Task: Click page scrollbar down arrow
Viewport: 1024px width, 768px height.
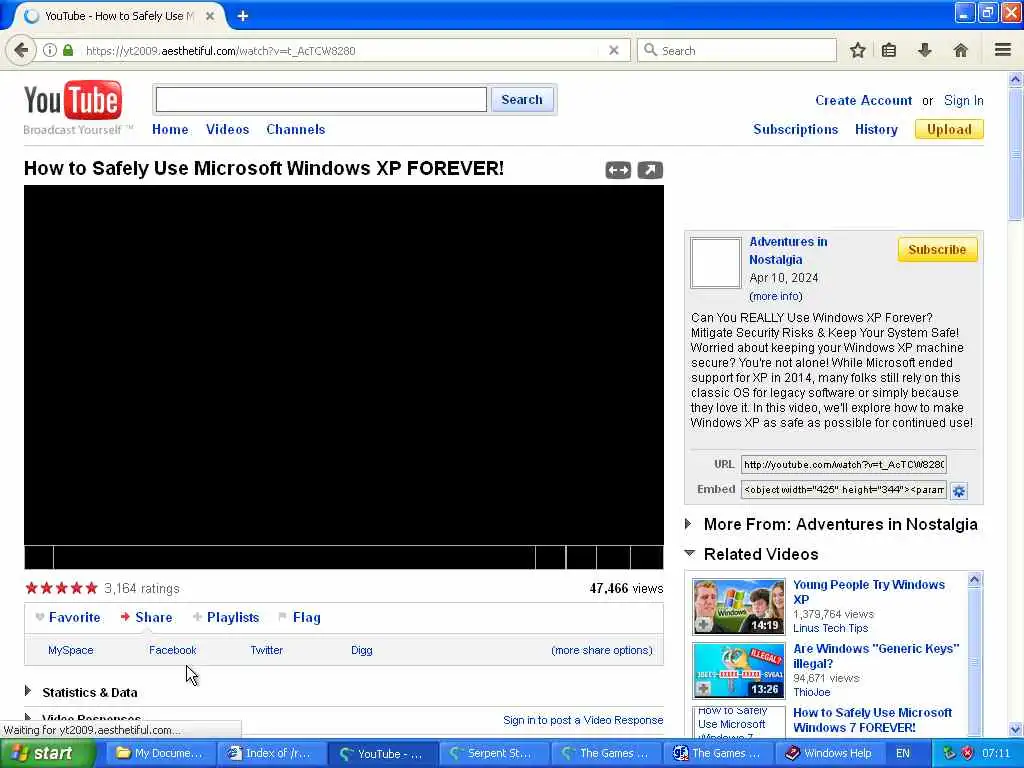Action: (x=1015, y=729)
